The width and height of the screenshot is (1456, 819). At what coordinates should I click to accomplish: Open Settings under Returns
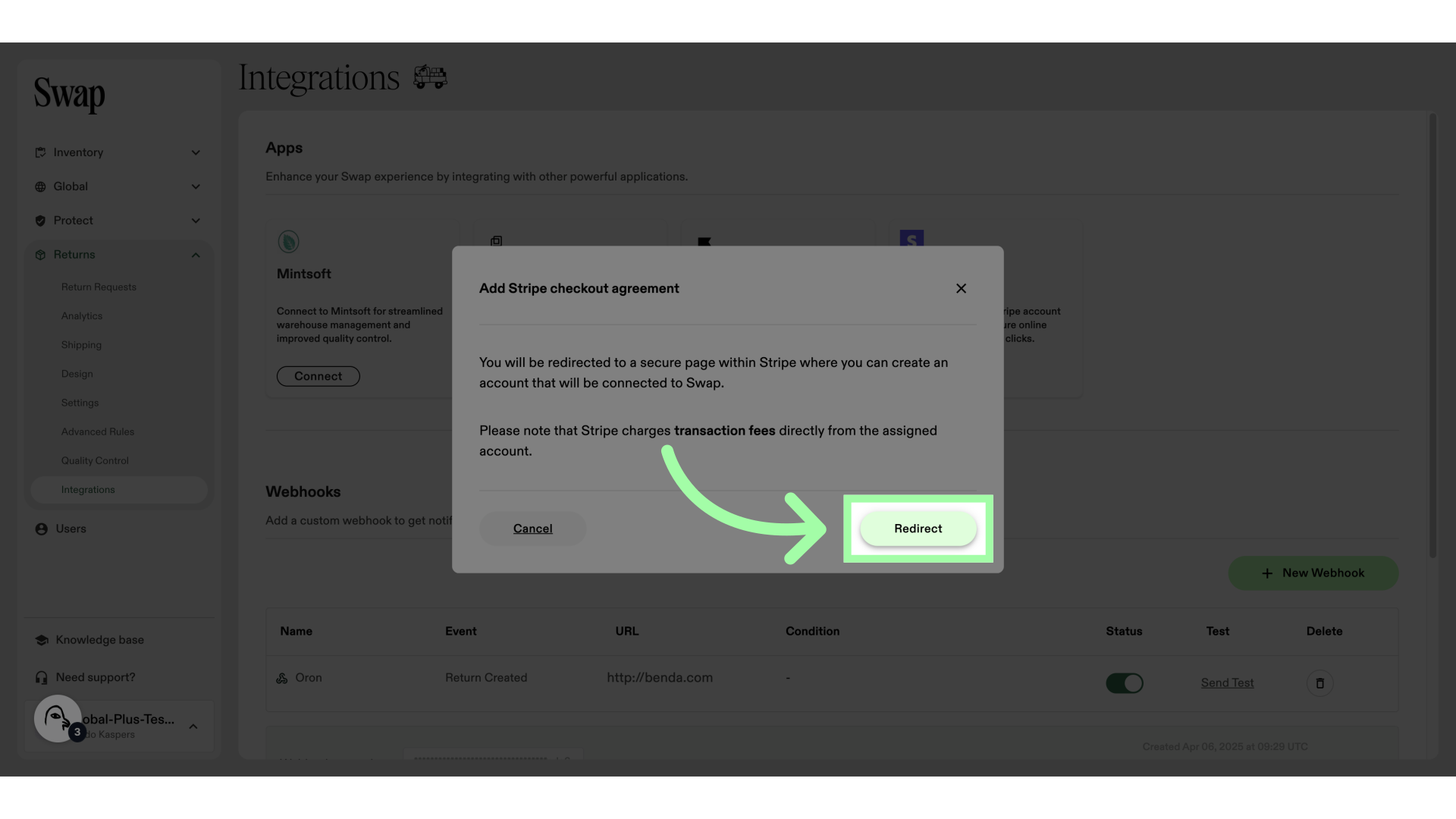pos(80,403)
